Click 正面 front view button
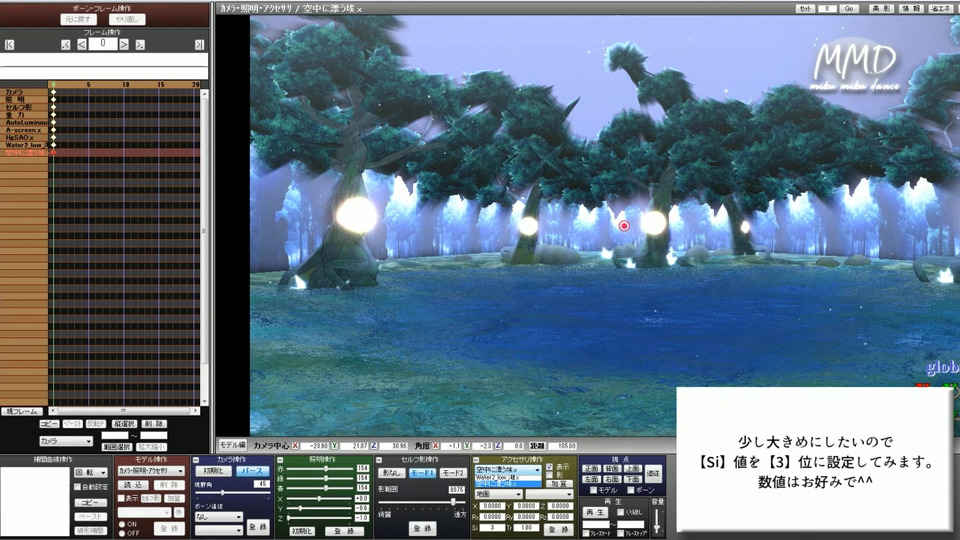This screenshot has height=540, width=960. [591, 468]
